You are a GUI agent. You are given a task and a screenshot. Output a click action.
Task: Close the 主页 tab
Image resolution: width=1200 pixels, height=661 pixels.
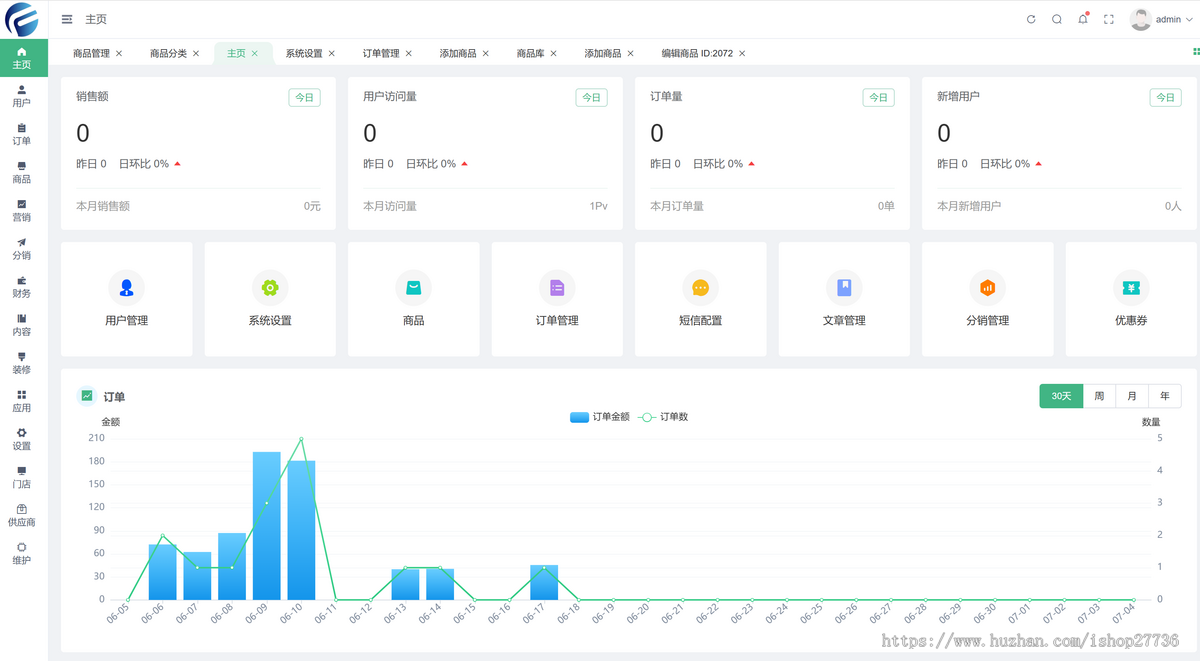point(255,53)
